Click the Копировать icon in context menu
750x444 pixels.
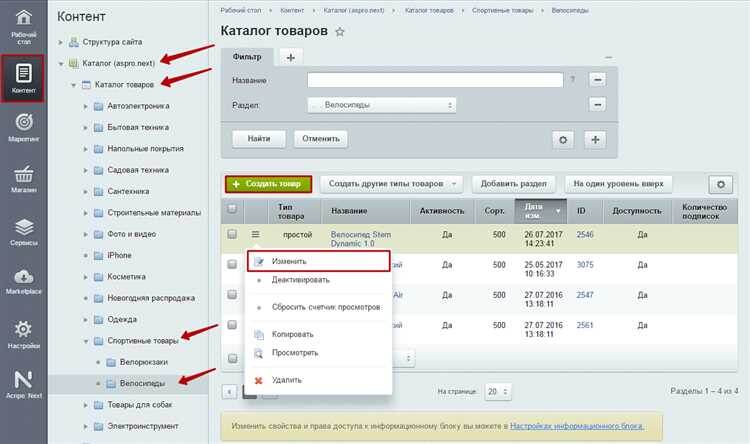coord(259,335)
